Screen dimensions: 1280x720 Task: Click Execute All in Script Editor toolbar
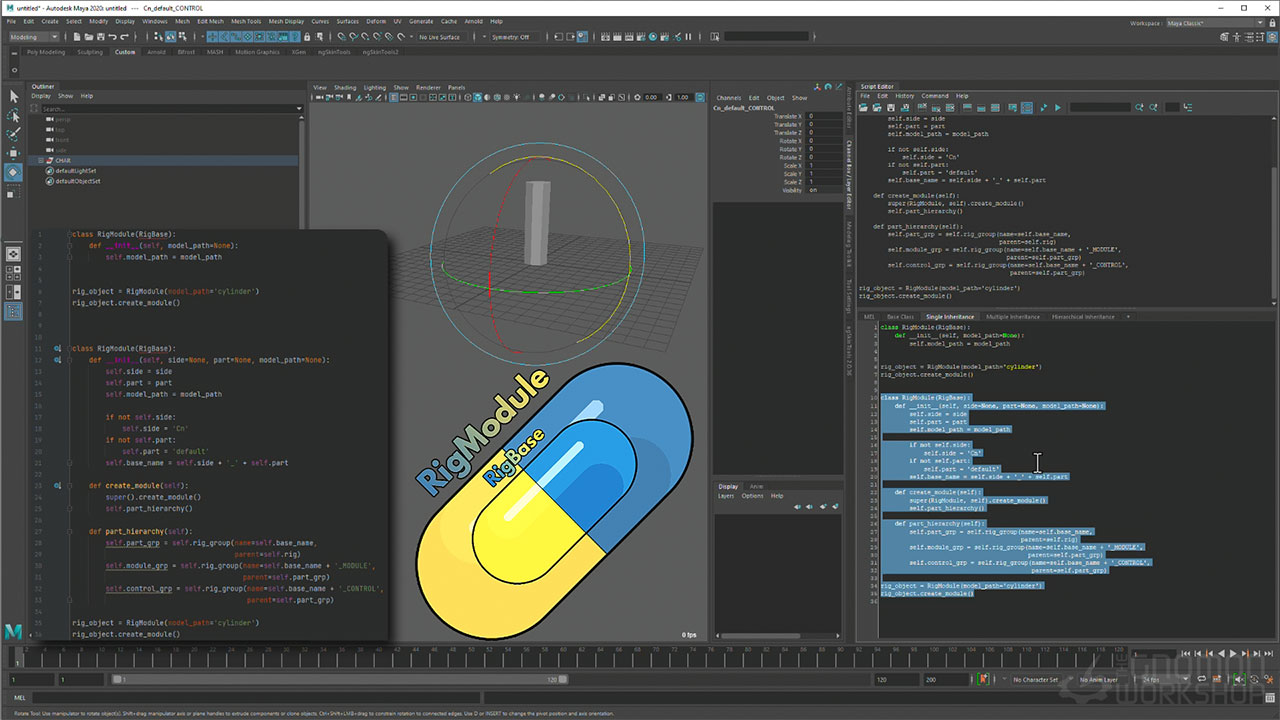coord(1057,108)
